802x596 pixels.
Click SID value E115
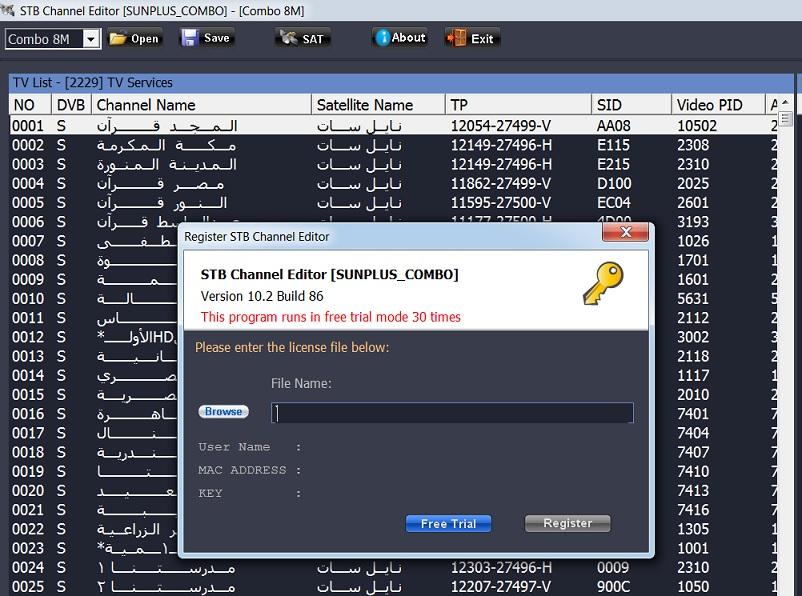point(613,145)
